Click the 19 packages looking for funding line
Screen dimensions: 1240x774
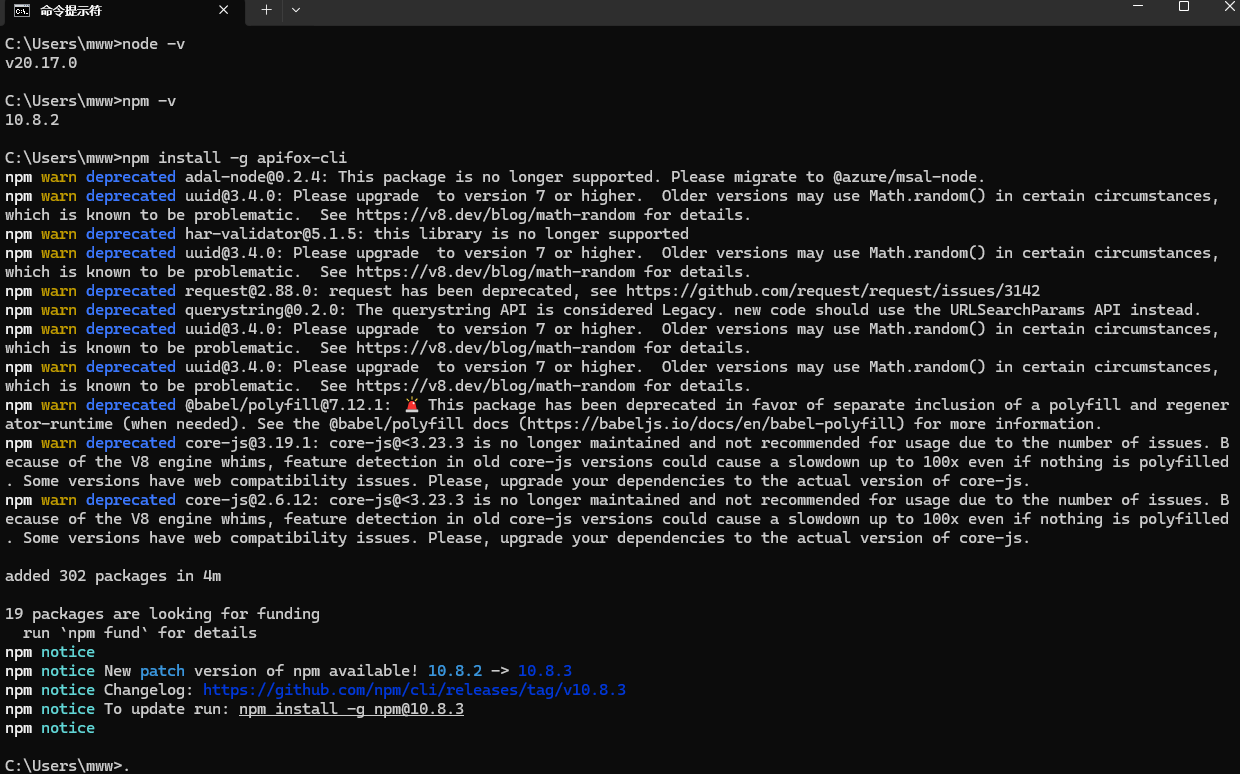coord(162,614)
